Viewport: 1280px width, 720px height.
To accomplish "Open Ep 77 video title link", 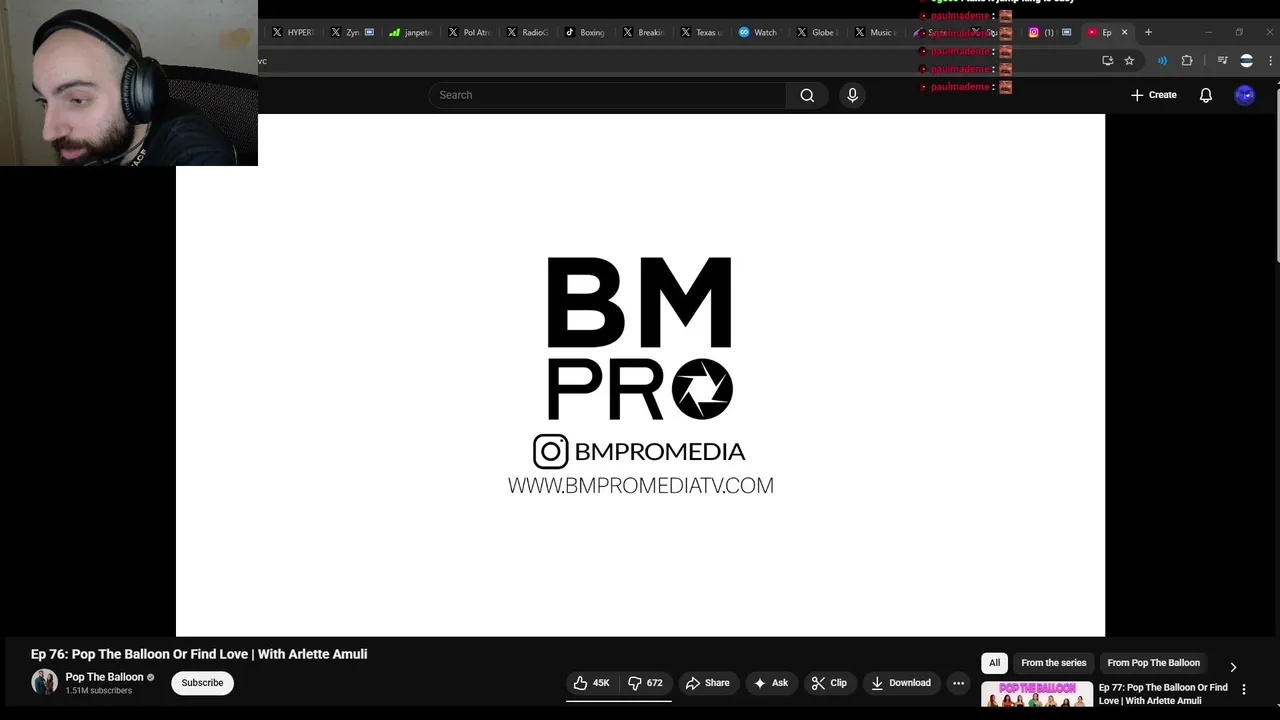I will point(1163,694).
